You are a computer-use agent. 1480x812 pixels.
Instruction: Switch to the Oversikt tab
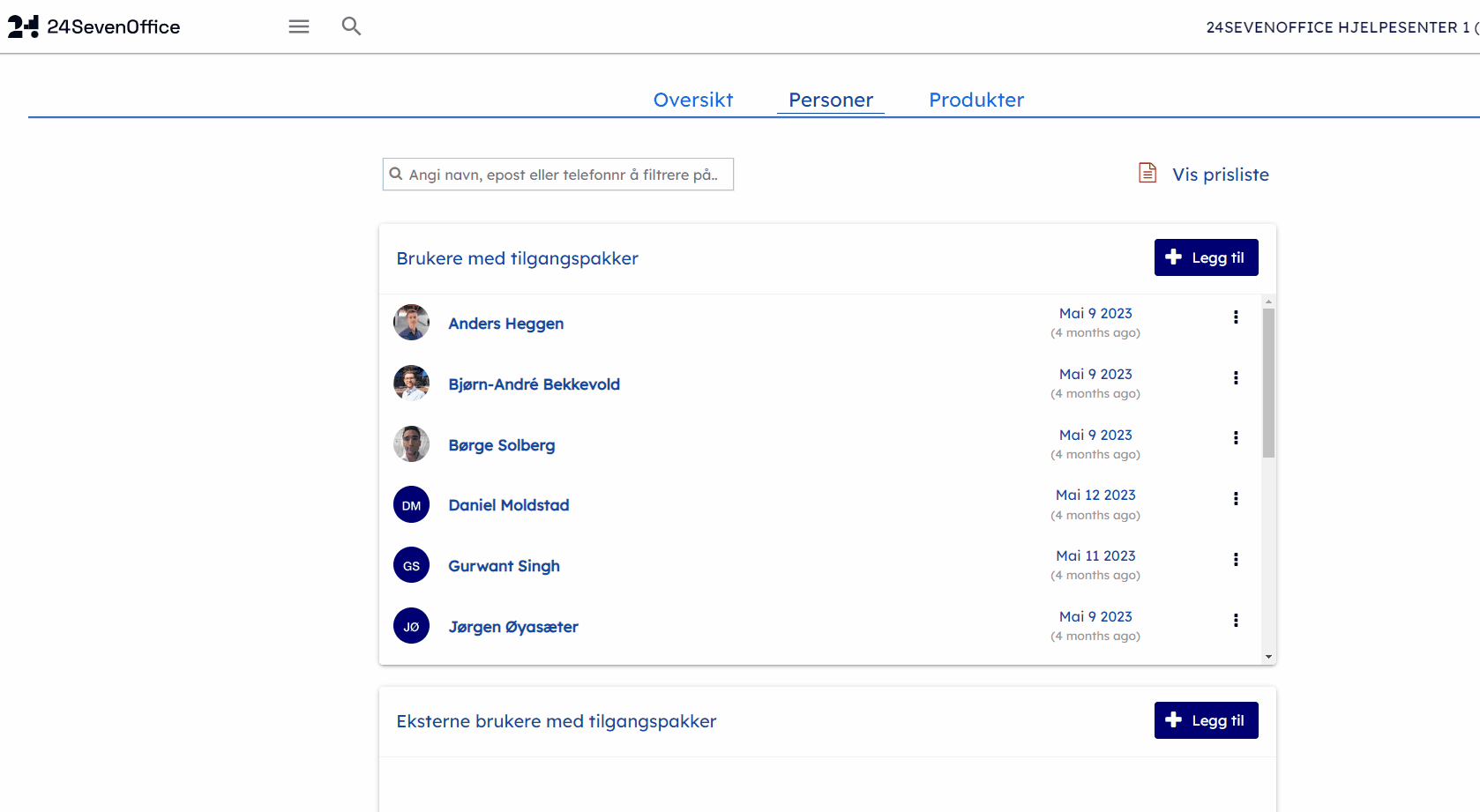[692, 100]
